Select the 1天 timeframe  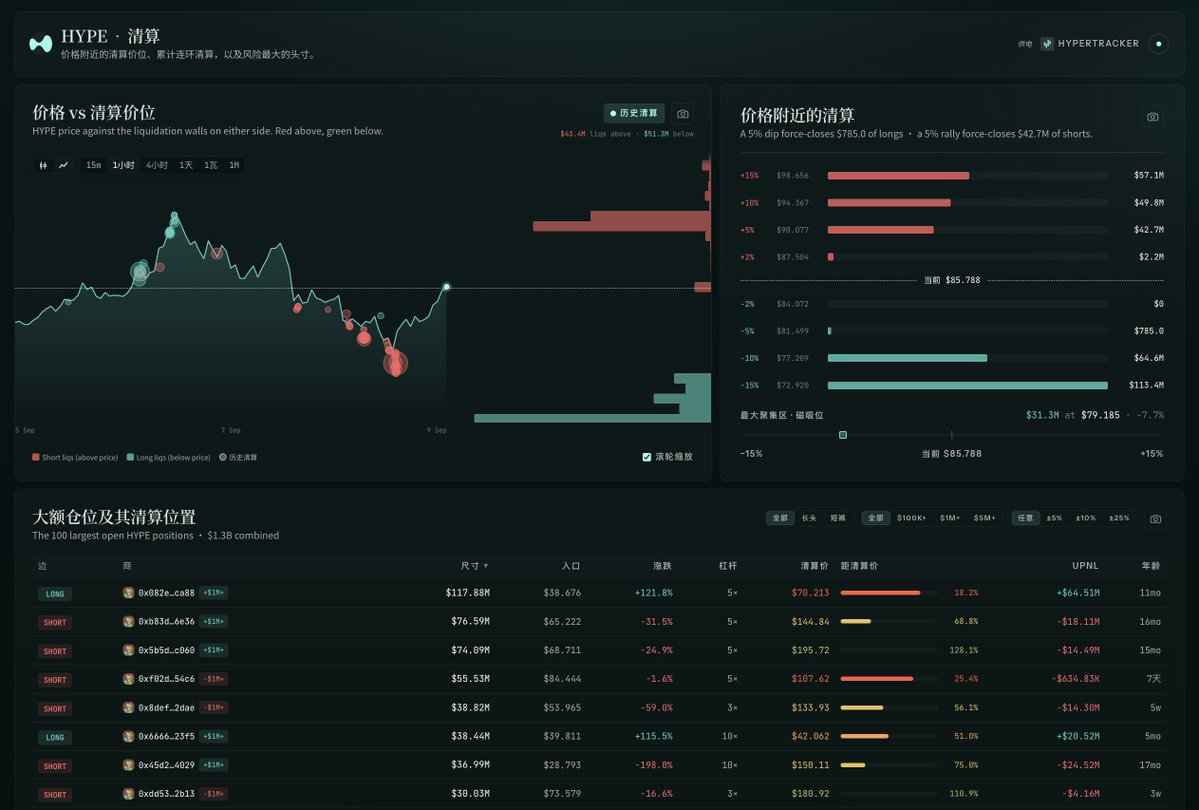click(186, 165)
